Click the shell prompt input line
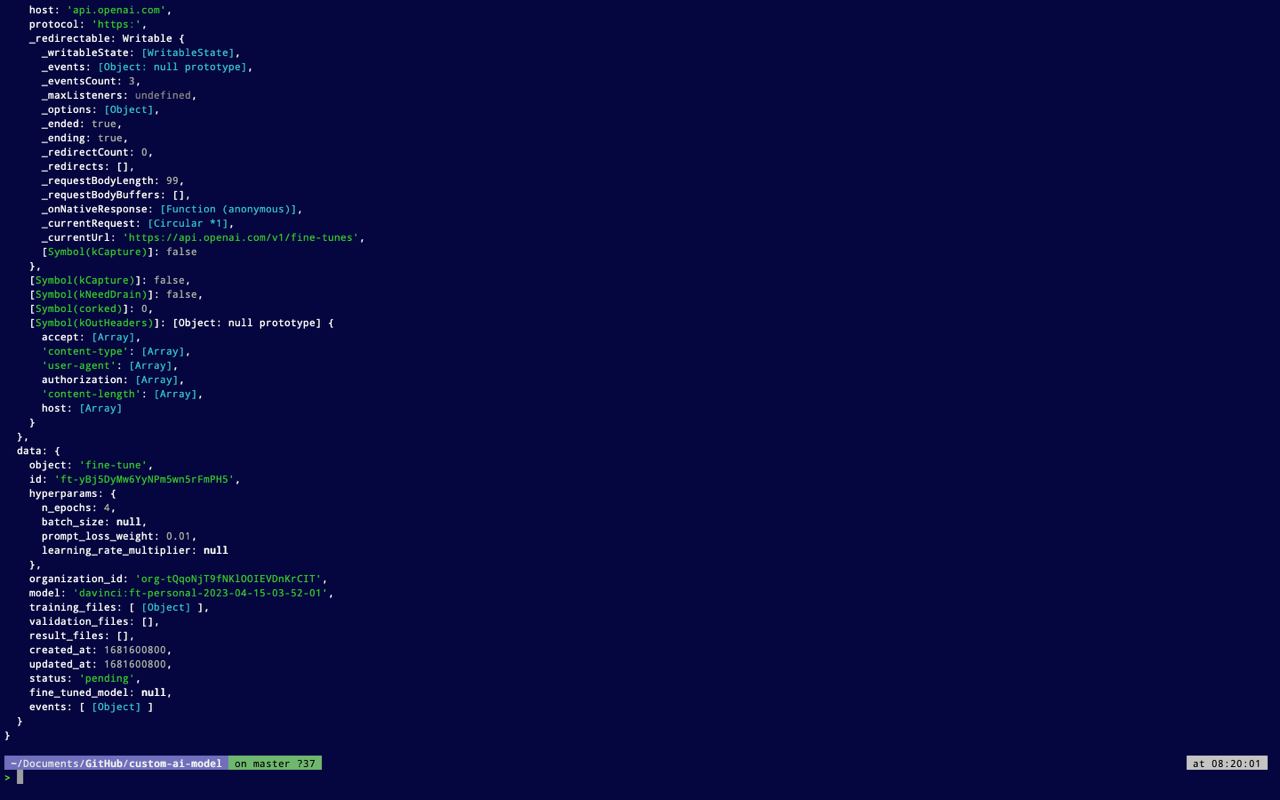Screen dimensions: 1280x800 tap(640, 778)
